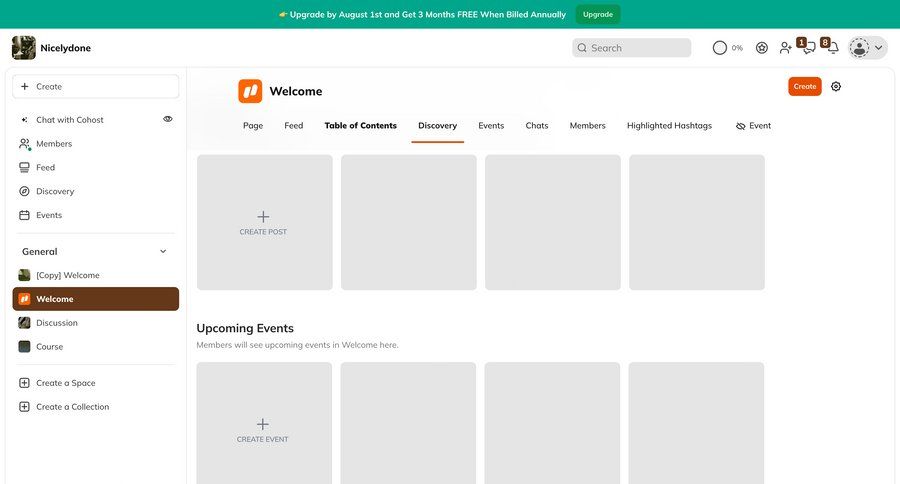900x484 pixels.
Task: Click the Discovery compass icon in sidebar
Action: [x=24, y=191]
